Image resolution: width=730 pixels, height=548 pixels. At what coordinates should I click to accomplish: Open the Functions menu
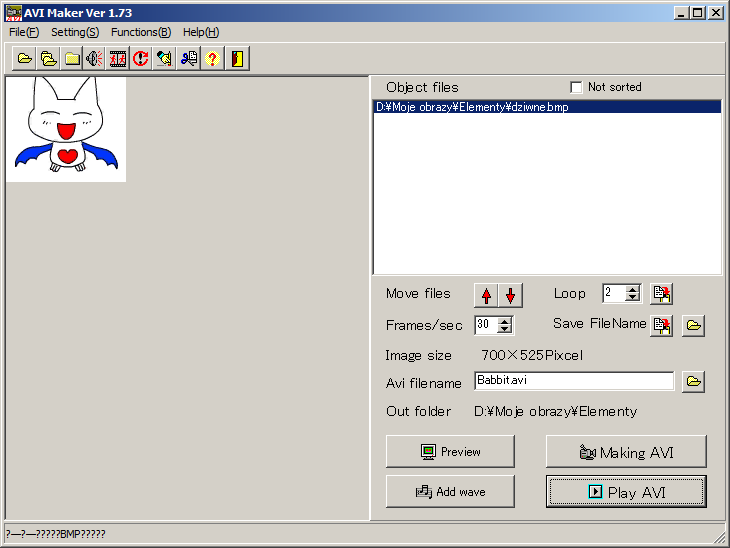[x=141, y=32]
